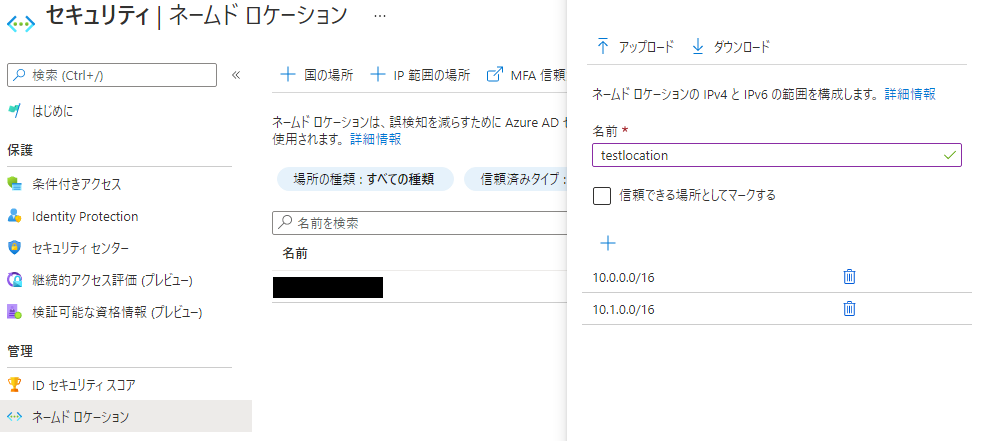Open 詳細情報 link in main description
983x441 pixels.
(376, 139)
